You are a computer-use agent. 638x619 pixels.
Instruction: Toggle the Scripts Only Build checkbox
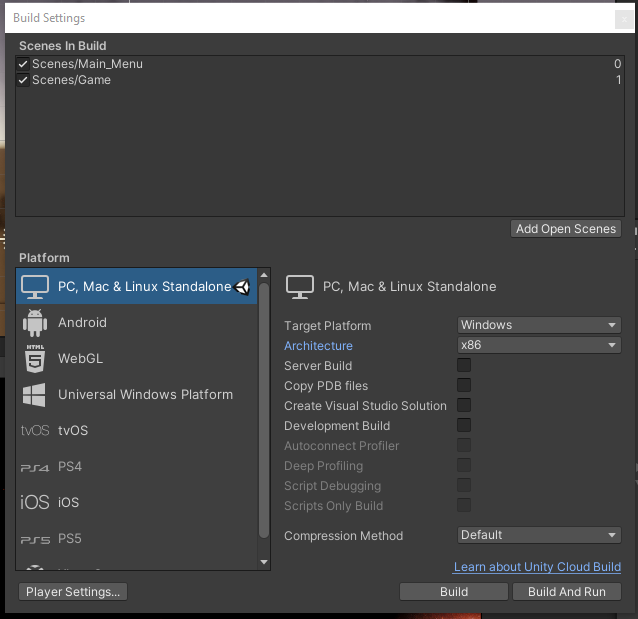click(464, 505)
